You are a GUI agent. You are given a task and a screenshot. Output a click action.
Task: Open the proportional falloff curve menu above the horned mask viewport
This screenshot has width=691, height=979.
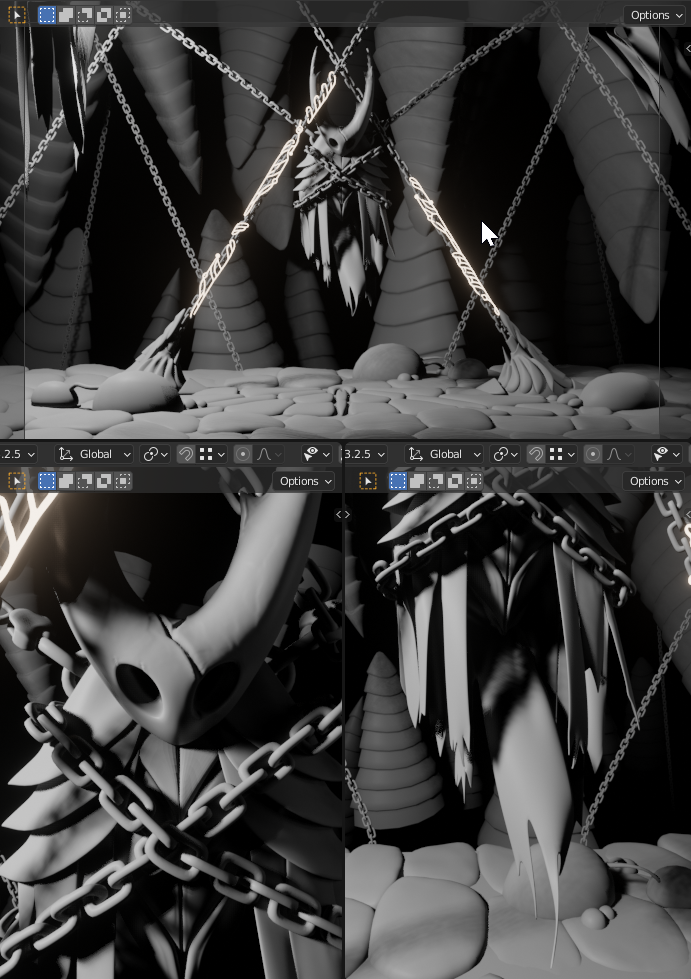pos(270,454)
